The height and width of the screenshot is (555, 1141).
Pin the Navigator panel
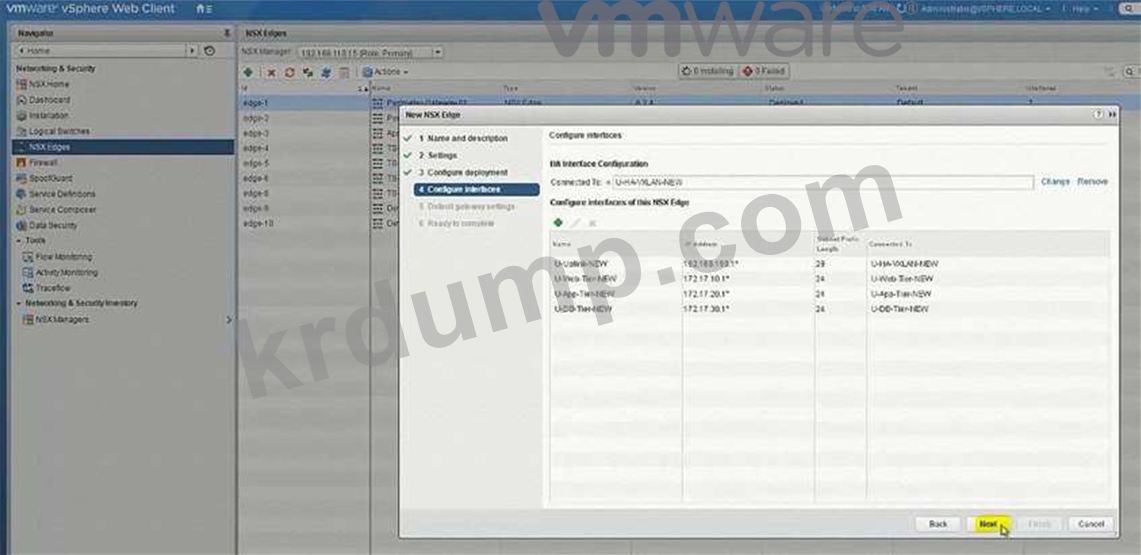point(227,33)
